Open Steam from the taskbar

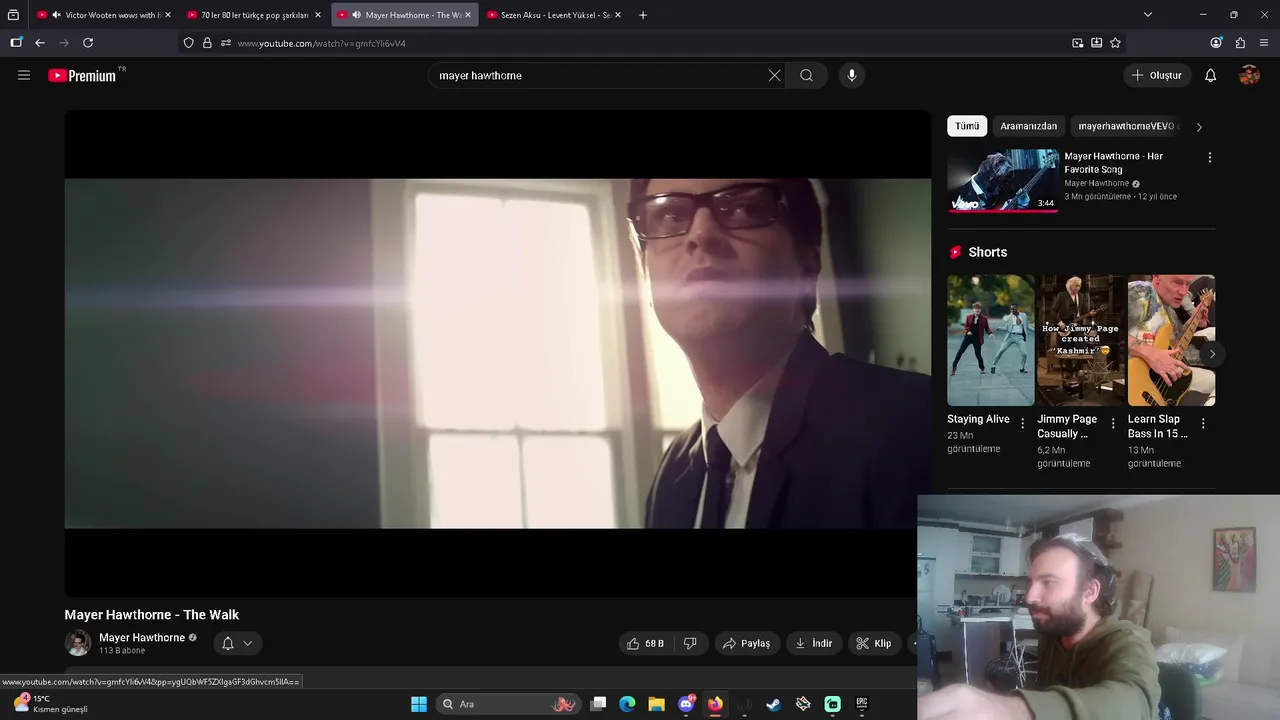coord(773,704)
